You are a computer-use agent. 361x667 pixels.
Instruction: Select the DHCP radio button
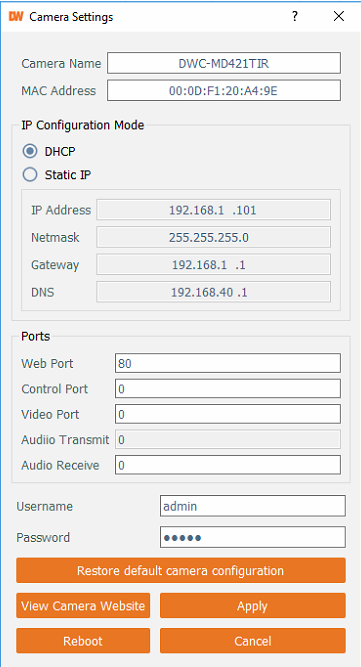(30, 151)
